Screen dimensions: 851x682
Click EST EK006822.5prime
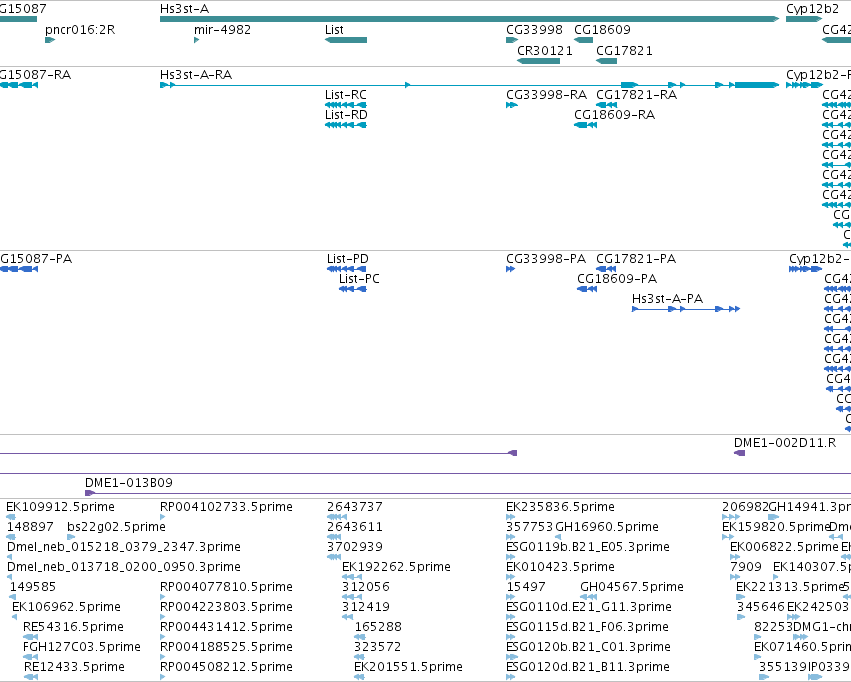pyautogui.click(x=784, y=546)
